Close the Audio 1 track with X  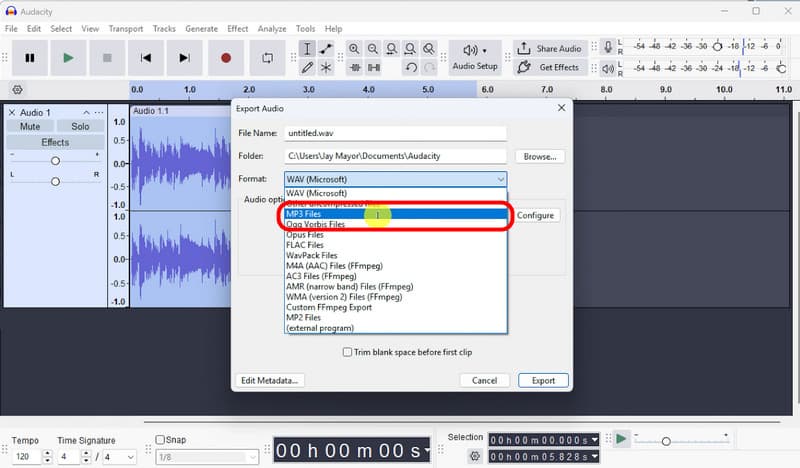pos(12,112)
